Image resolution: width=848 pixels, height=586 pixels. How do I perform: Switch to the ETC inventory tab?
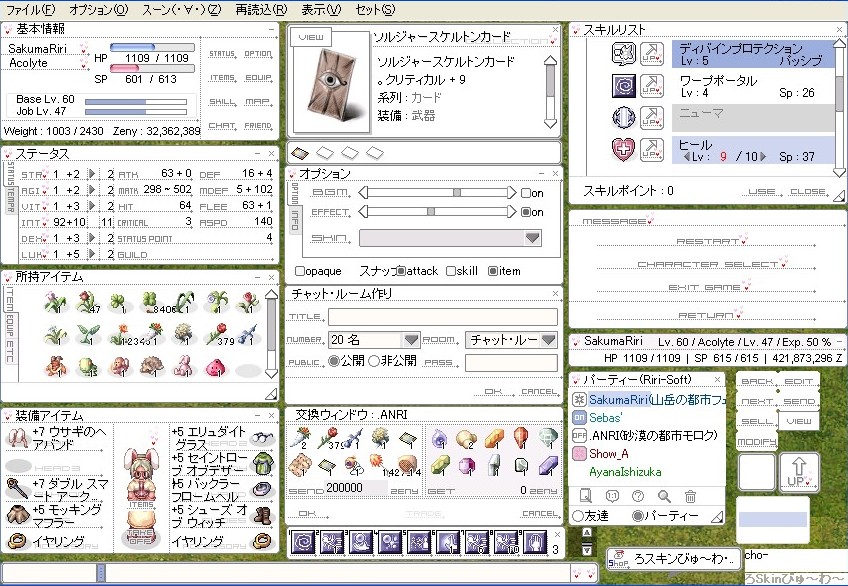[x=9, y=352]
